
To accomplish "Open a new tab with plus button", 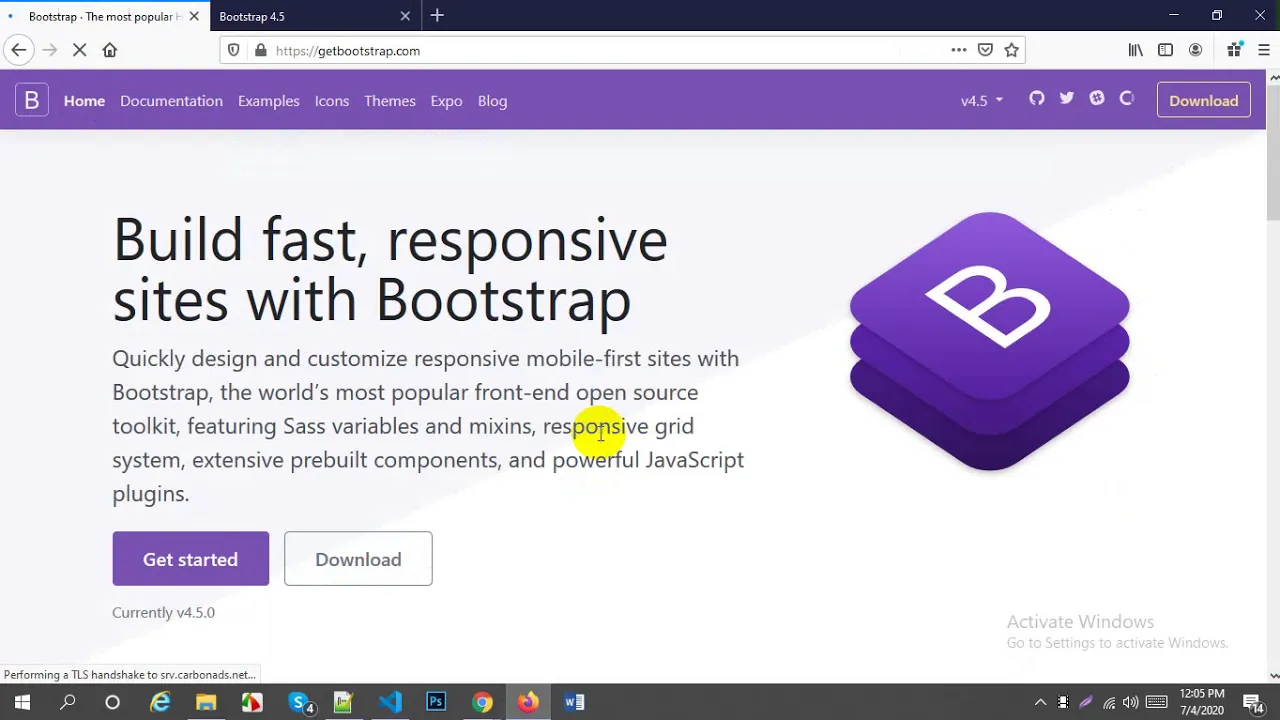I will click(x=437, y=16).
